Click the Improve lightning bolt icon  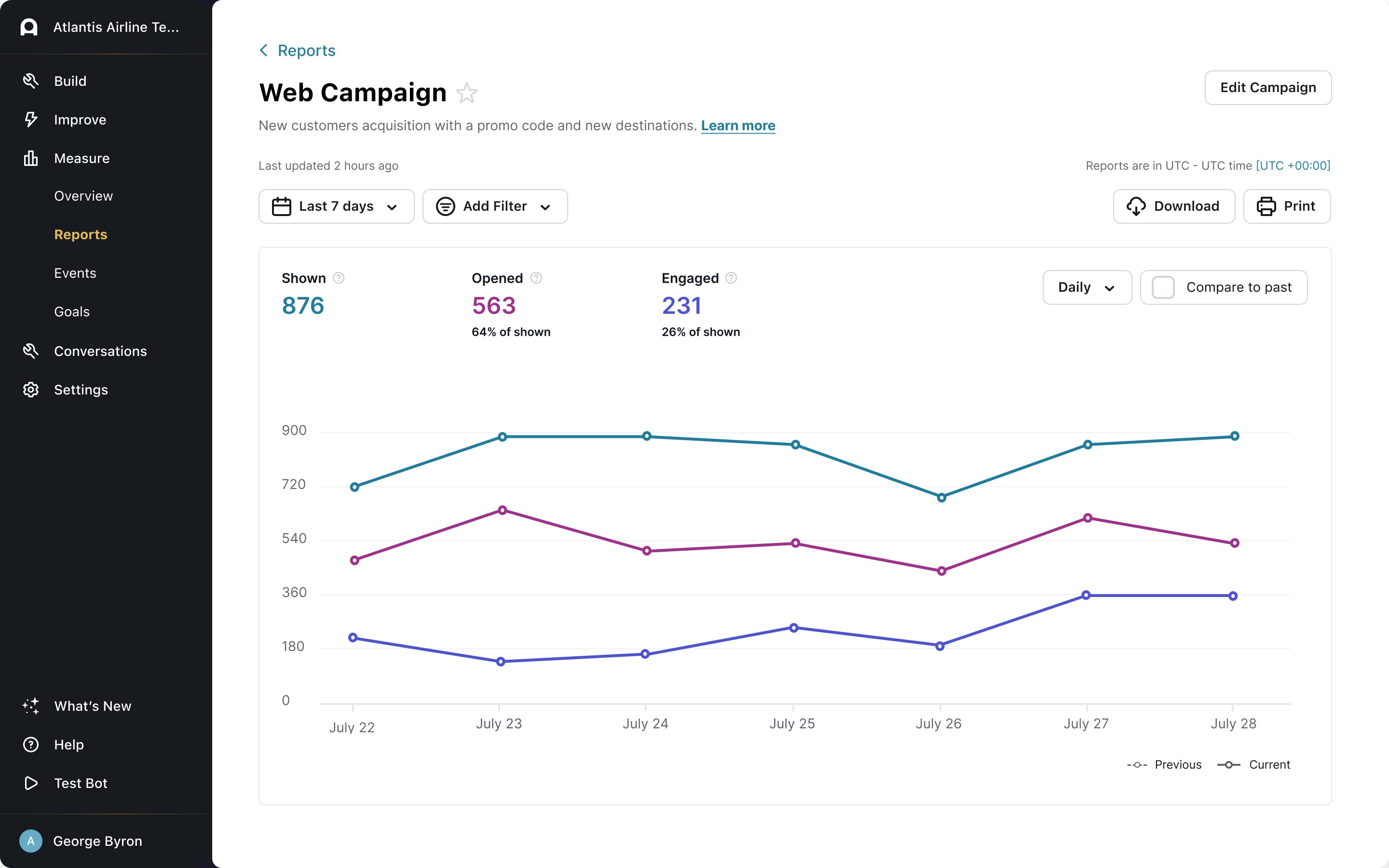click(30, 120)
